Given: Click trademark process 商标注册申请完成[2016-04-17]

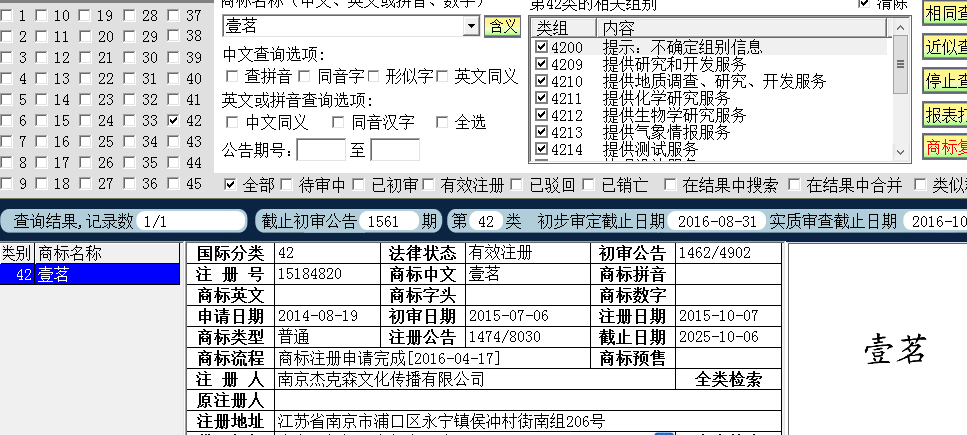Looking at the screenshot, I should pyautogui.click(x=390, y=358).
